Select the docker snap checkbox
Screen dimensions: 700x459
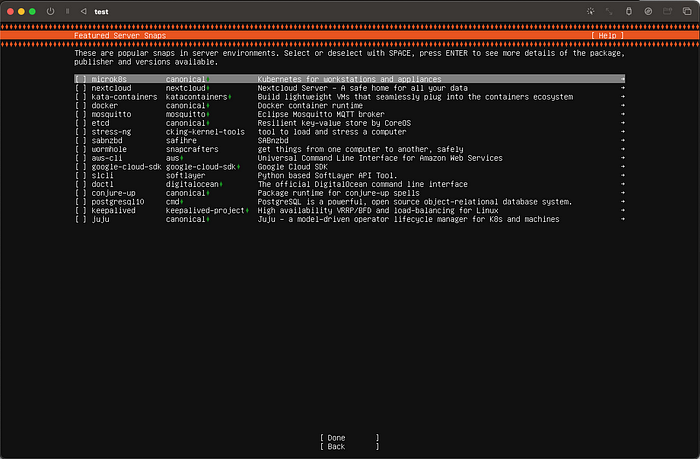(81, 106)
